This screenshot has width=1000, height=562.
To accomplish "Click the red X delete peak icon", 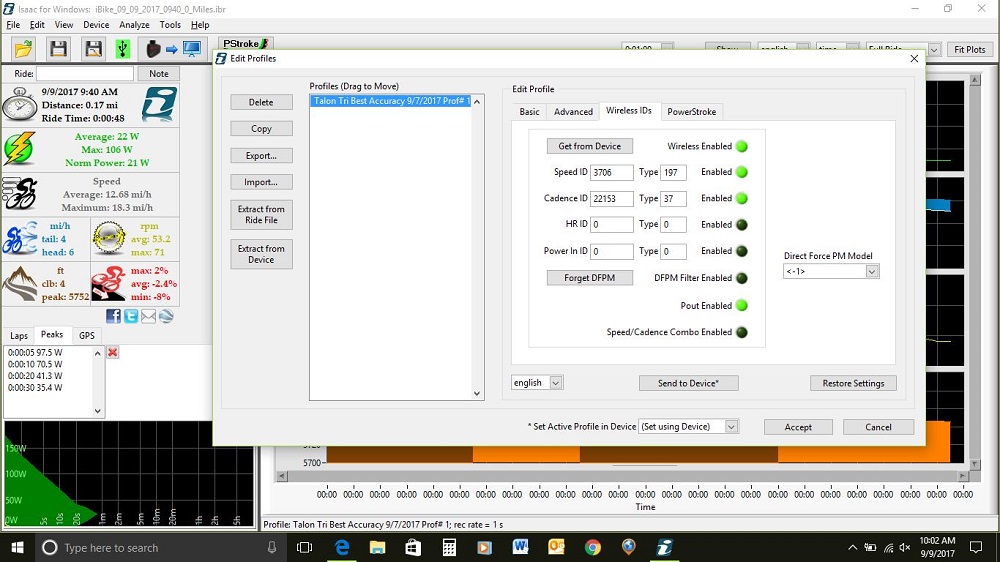I will [112, 352].
